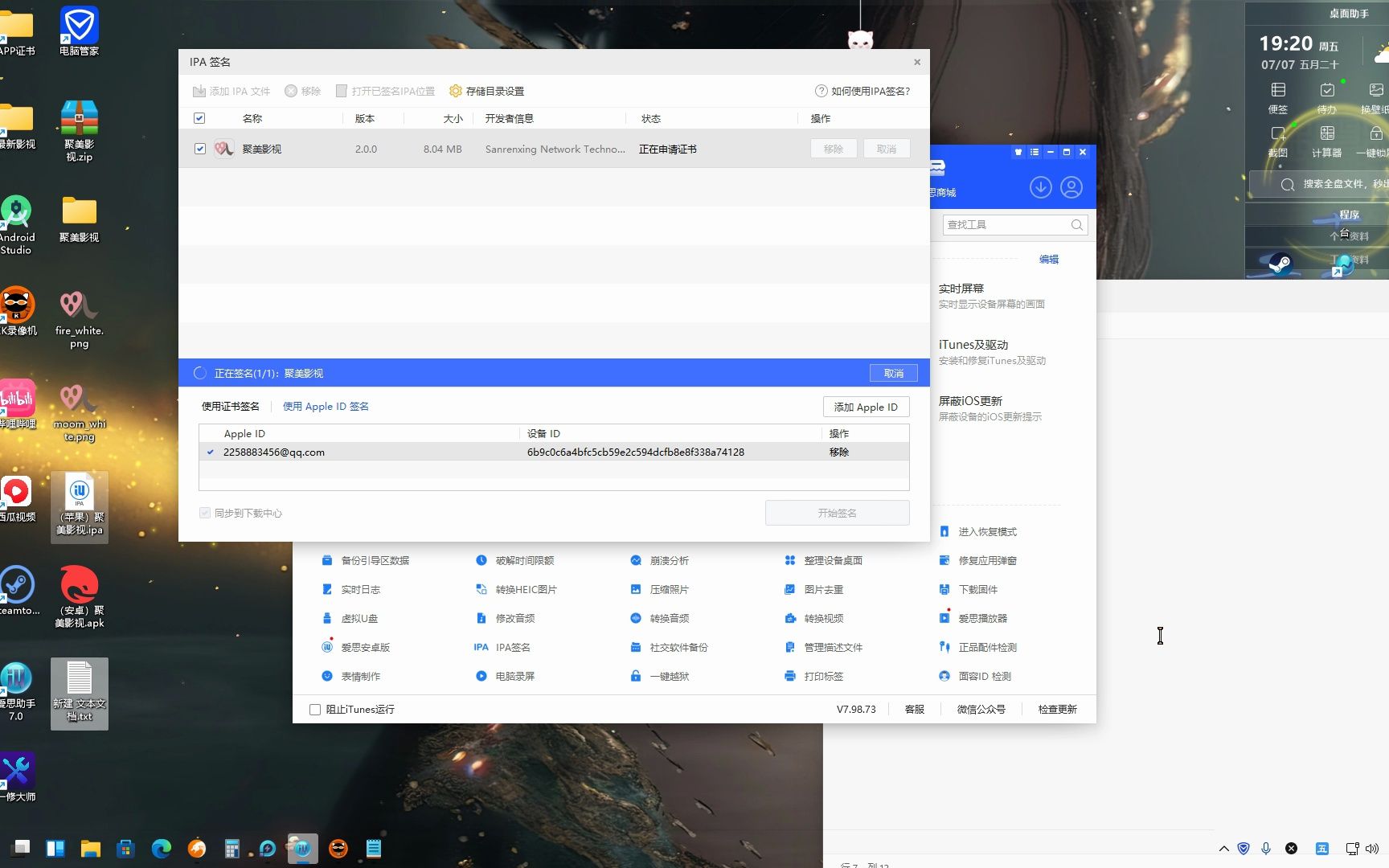Open 虚拟U盘 tool
Screen dimensions: 1389x868
pyautogui.click(x=350, y=619)
